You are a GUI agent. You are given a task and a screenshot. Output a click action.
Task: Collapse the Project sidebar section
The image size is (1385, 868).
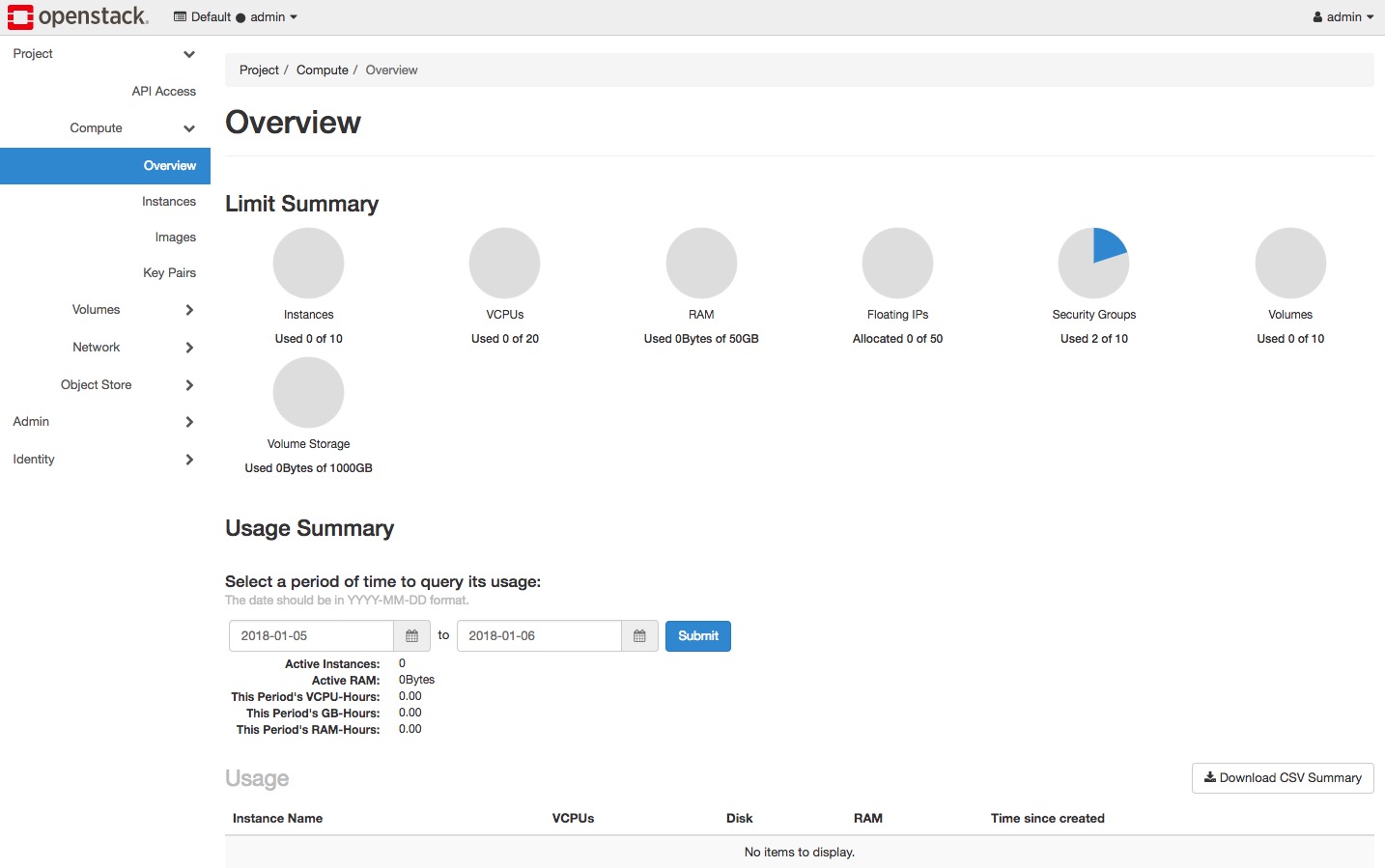pyautogui.click(x=104, y=54)
